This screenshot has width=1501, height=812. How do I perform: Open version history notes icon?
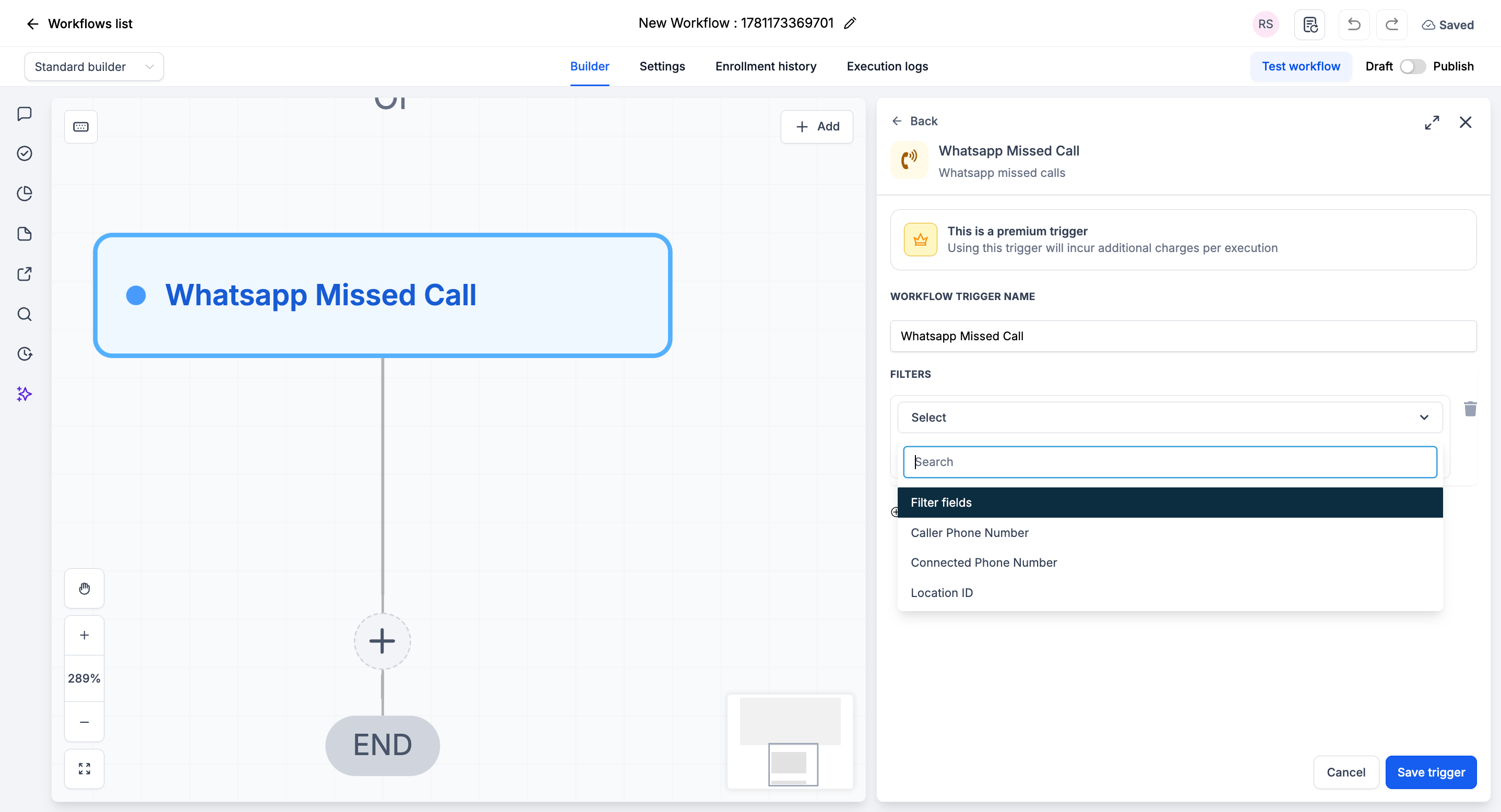pos(1310,25)
